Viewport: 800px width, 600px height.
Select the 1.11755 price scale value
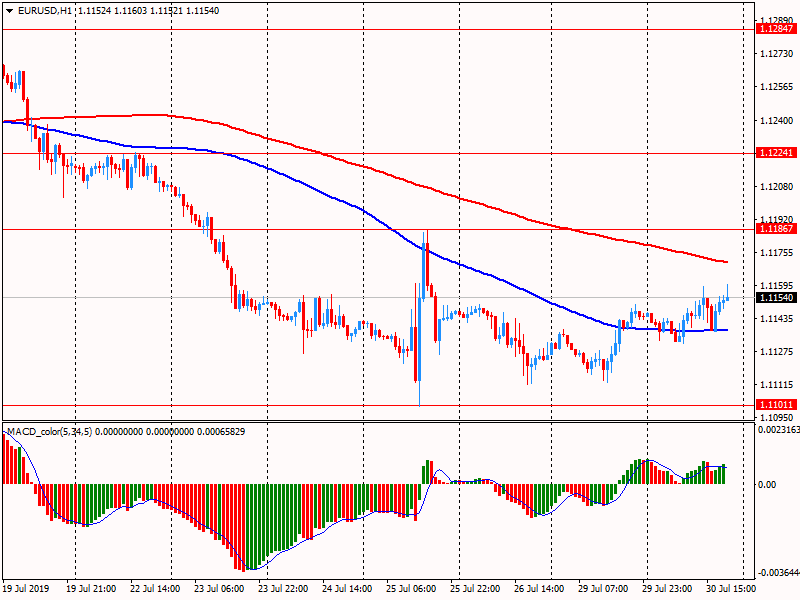(777, 253)
